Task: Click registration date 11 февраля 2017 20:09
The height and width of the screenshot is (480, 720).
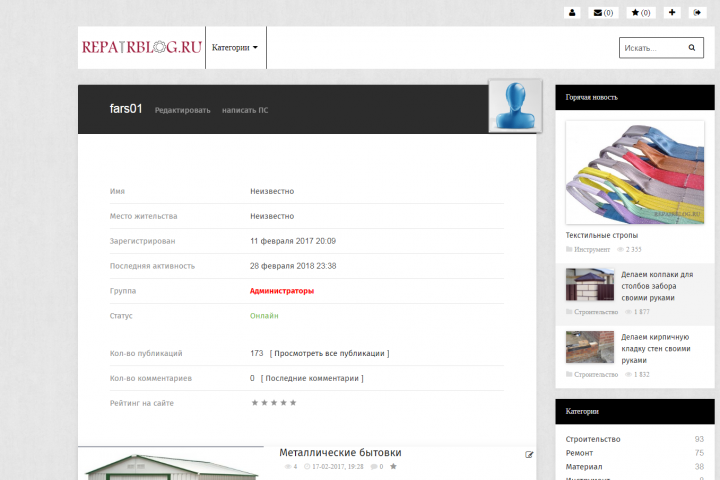Action: (293, 241)
